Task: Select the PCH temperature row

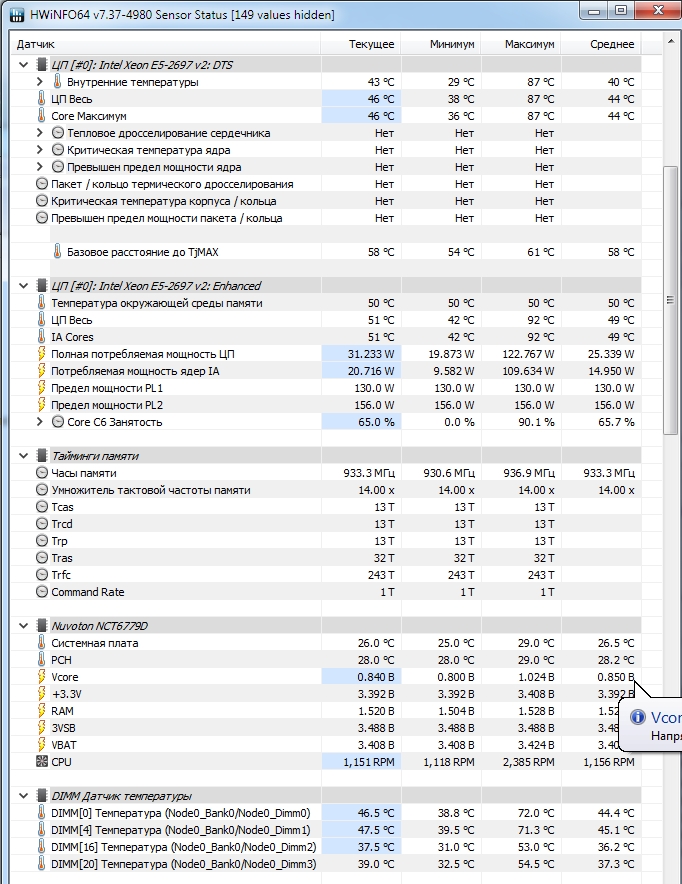Action: (x=326, y=660)
